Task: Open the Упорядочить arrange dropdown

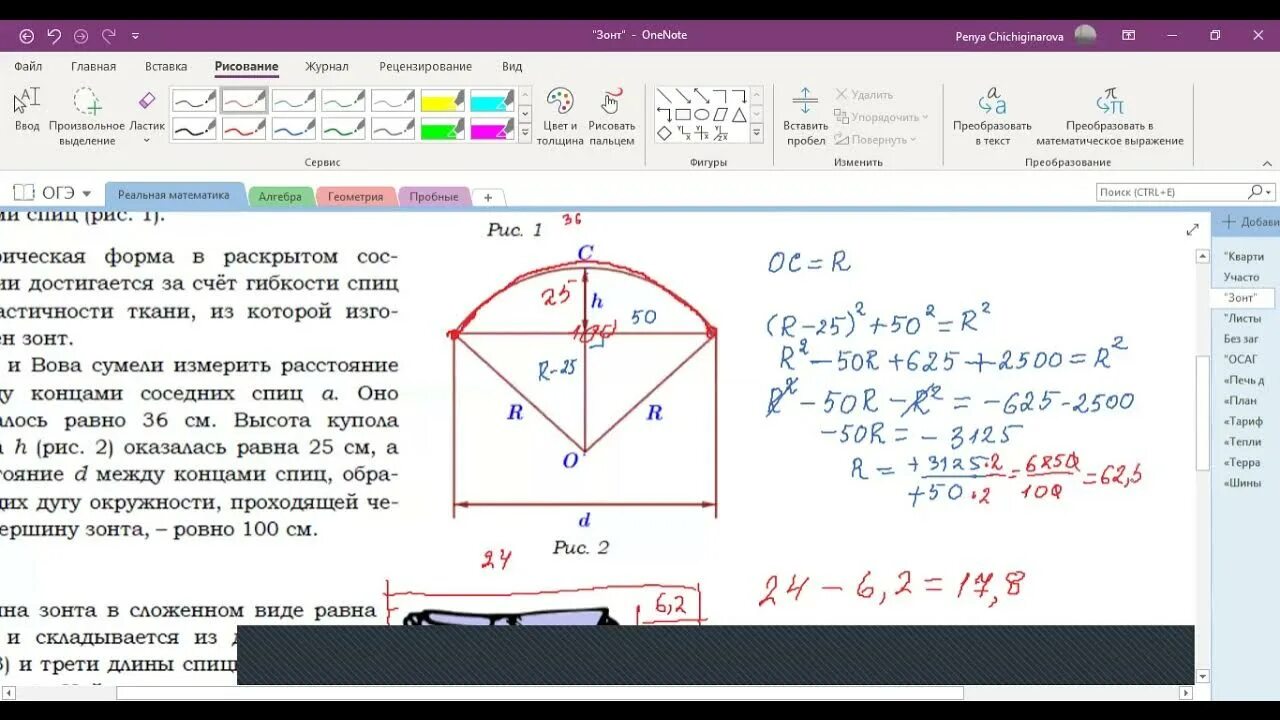Action: (882, 117)
